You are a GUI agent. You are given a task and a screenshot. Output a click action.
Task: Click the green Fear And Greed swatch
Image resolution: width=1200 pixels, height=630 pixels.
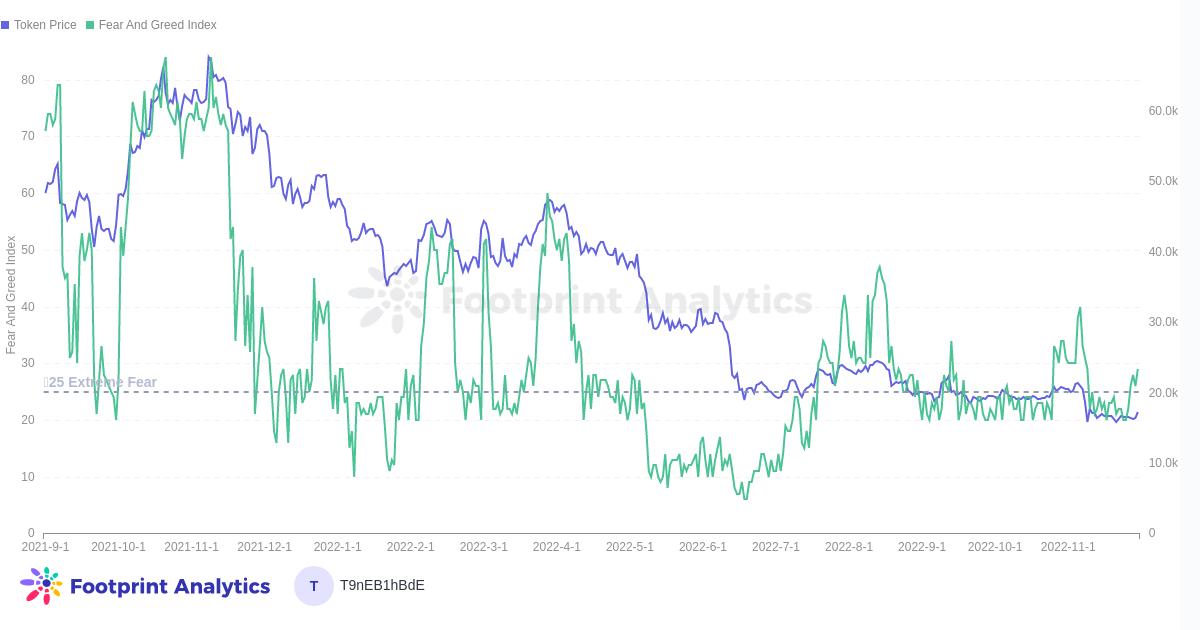click(x=90, y=25)
